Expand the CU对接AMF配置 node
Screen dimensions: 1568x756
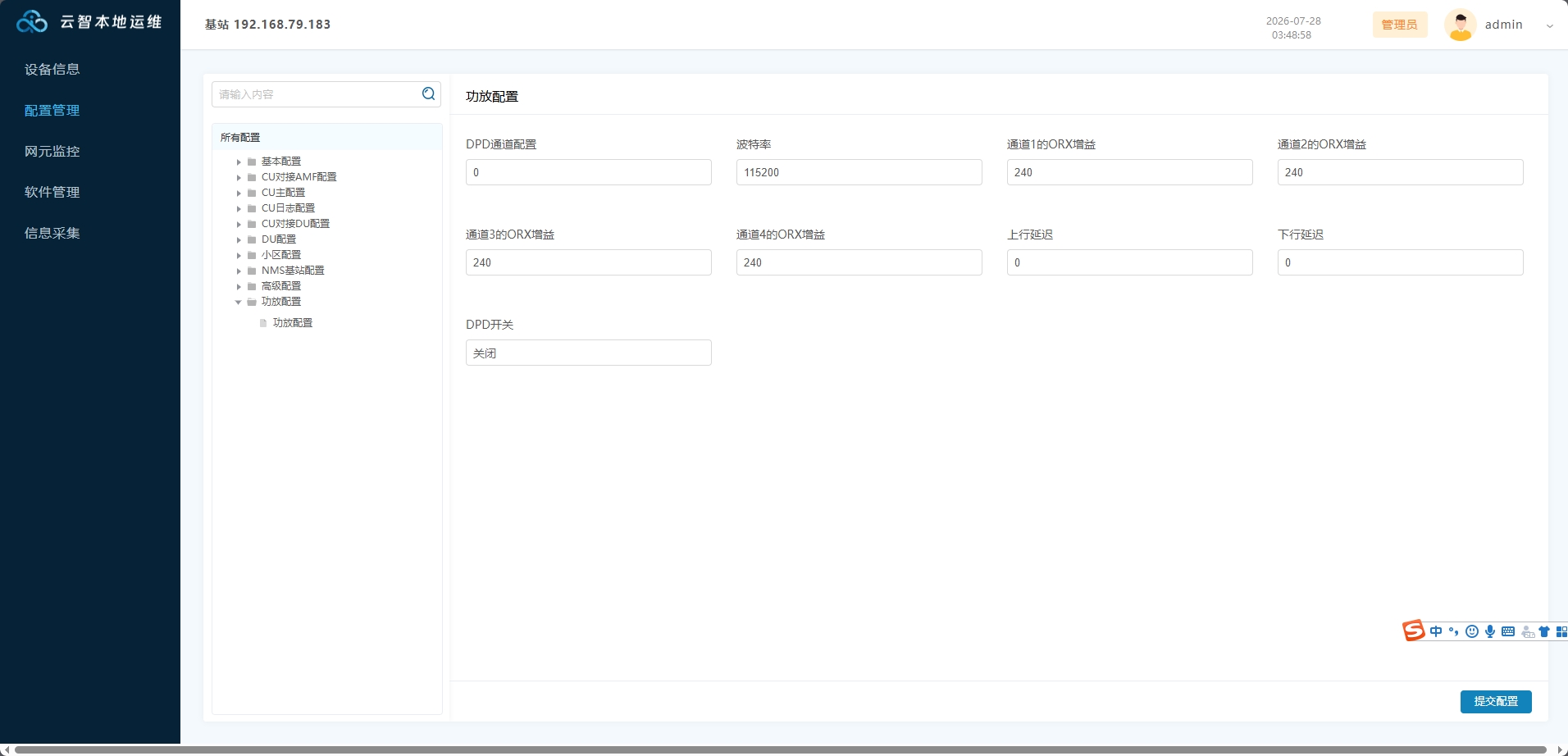(239, 177)
